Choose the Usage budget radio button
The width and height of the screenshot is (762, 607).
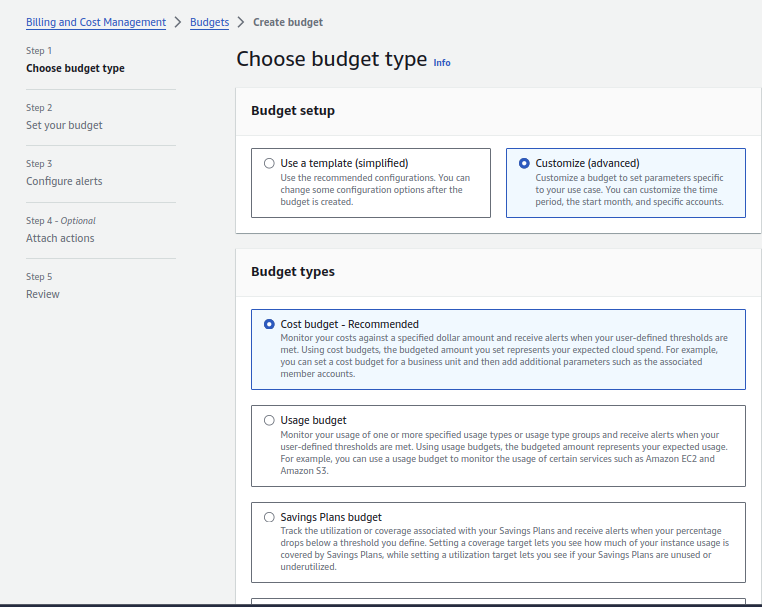269,420
